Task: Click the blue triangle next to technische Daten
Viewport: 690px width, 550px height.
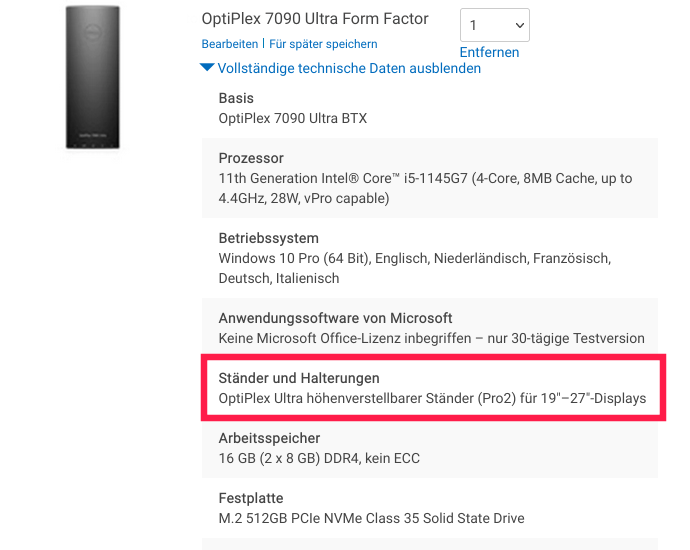Action: click(x=207, y=68)
